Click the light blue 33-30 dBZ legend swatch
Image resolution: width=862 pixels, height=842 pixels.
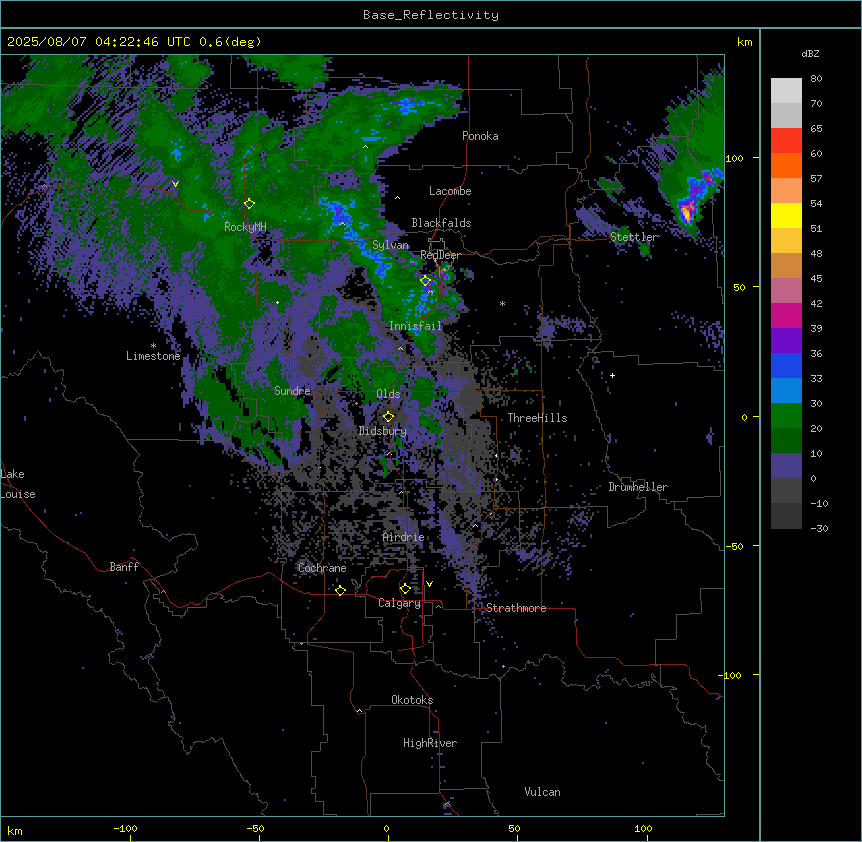786,391
